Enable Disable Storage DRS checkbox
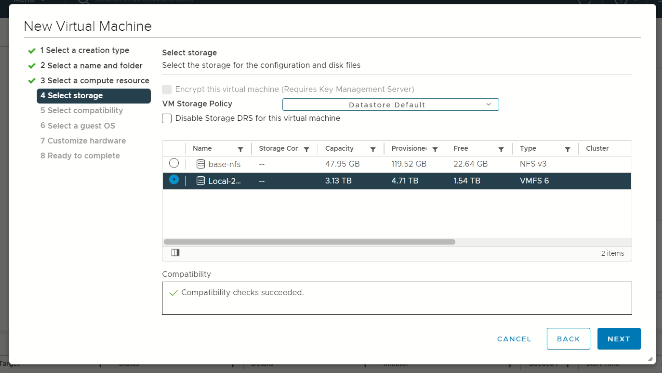Image resolution: width=662 pixels, height=373 pixels. [x=167, y=118]
